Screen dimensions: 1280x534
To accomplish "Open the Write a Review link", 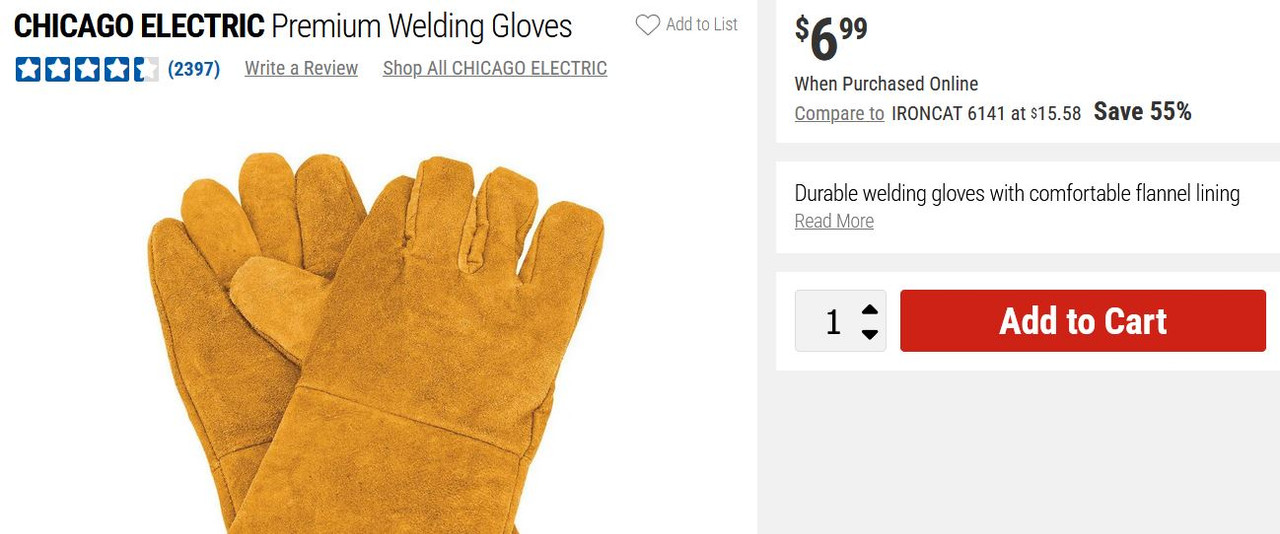I will (x=301, y=69).
